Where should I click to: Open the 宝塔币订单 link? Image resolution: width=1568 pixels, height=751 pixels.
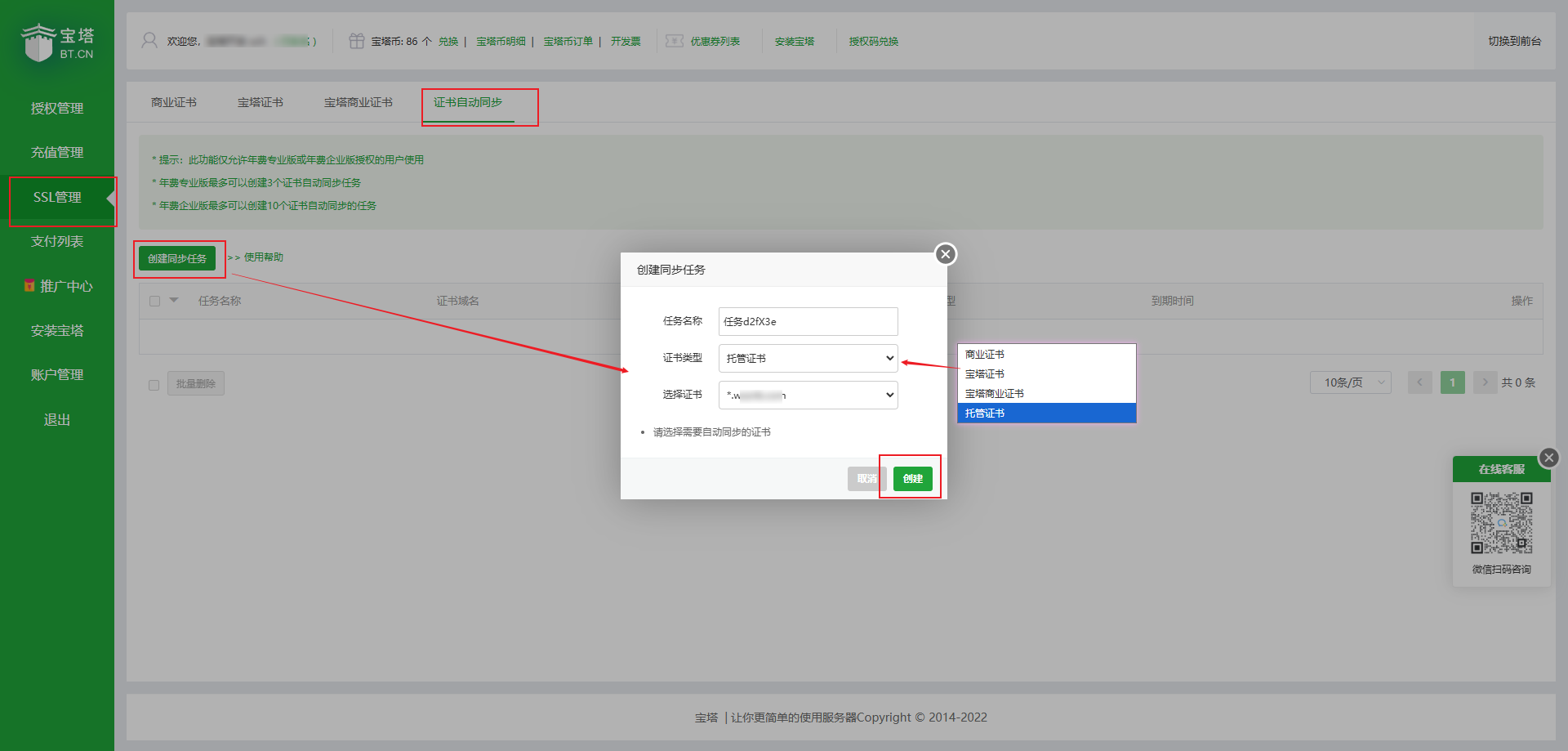point(568,42)
